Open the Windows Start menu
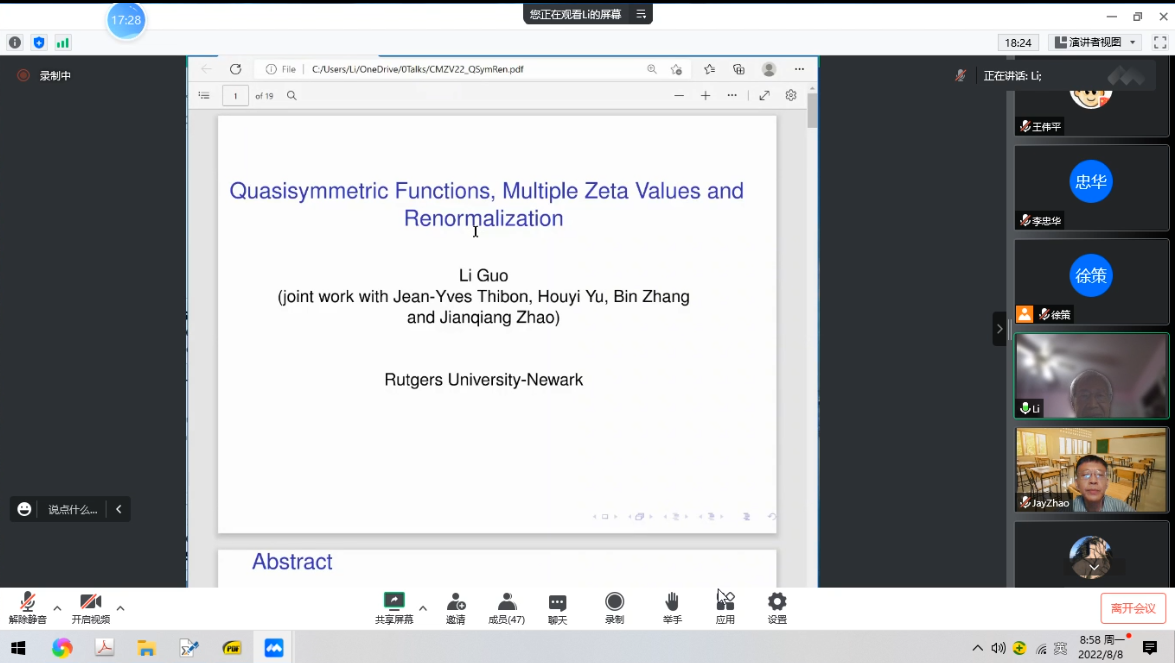This screenshot has height=663, width=1175. tap(20, 648)
